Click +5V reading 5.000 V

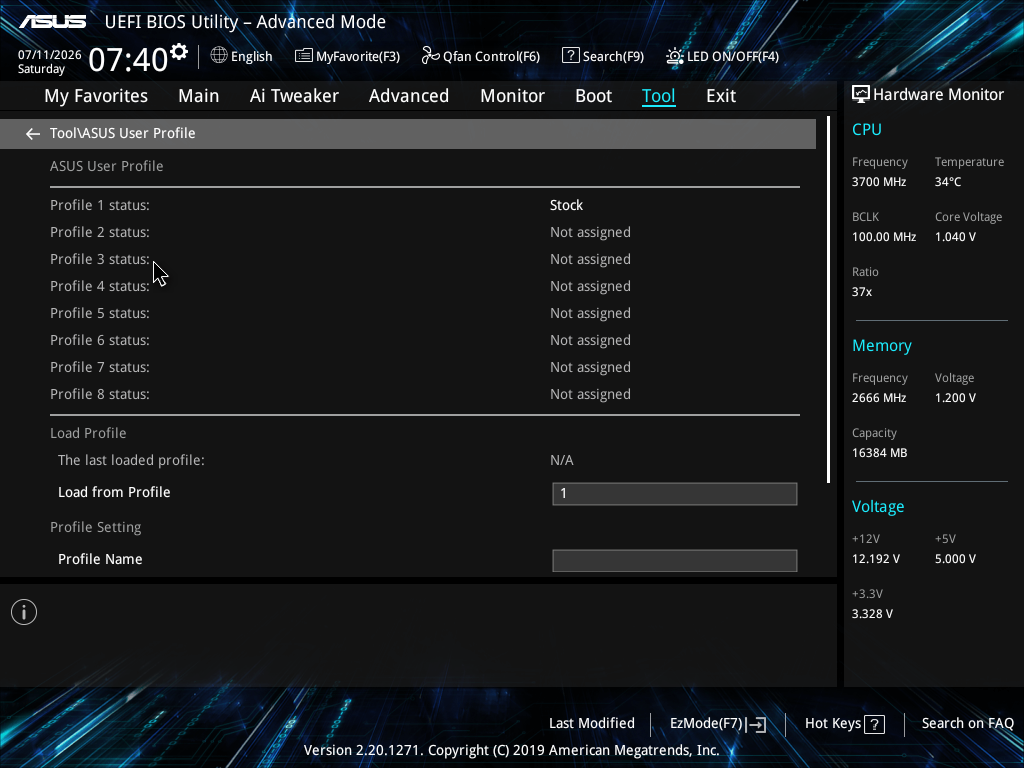point(955,559)
